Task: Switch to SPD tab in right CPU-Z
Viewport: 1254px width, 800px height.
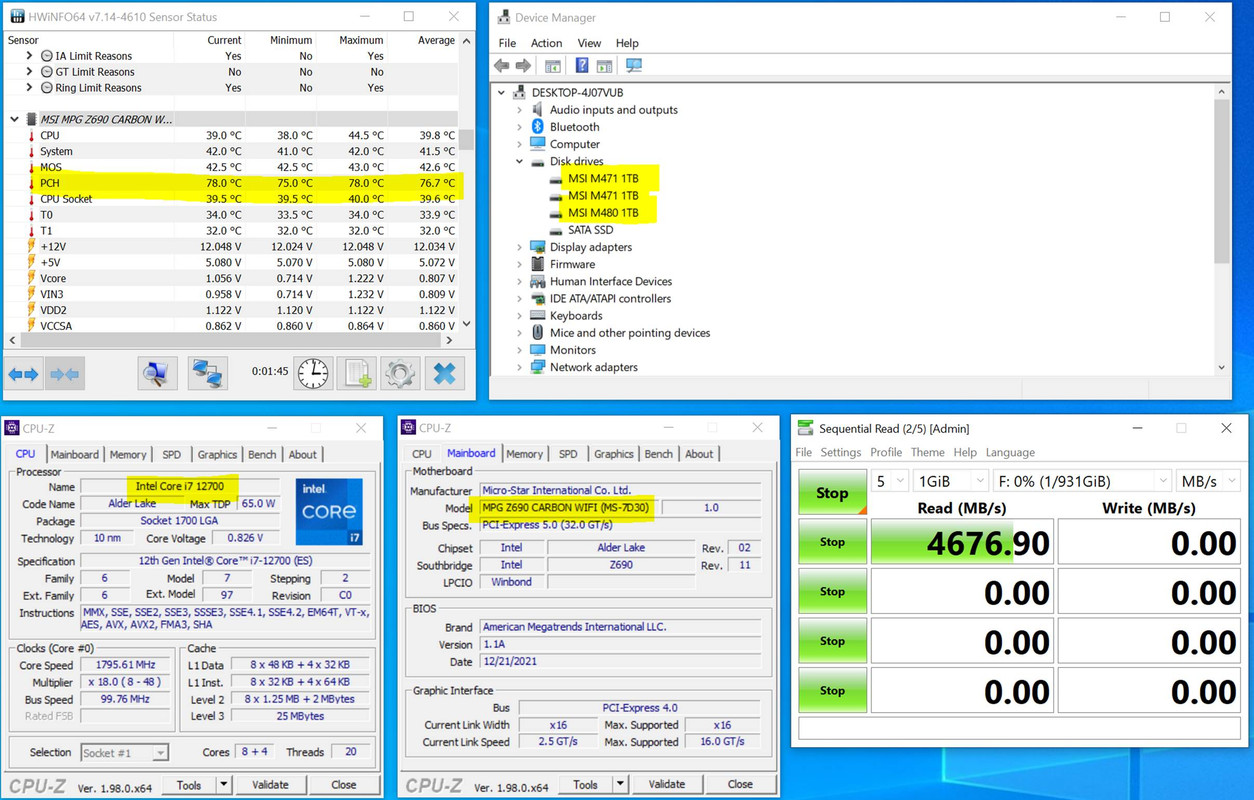Action: click(x=568, y=454)
